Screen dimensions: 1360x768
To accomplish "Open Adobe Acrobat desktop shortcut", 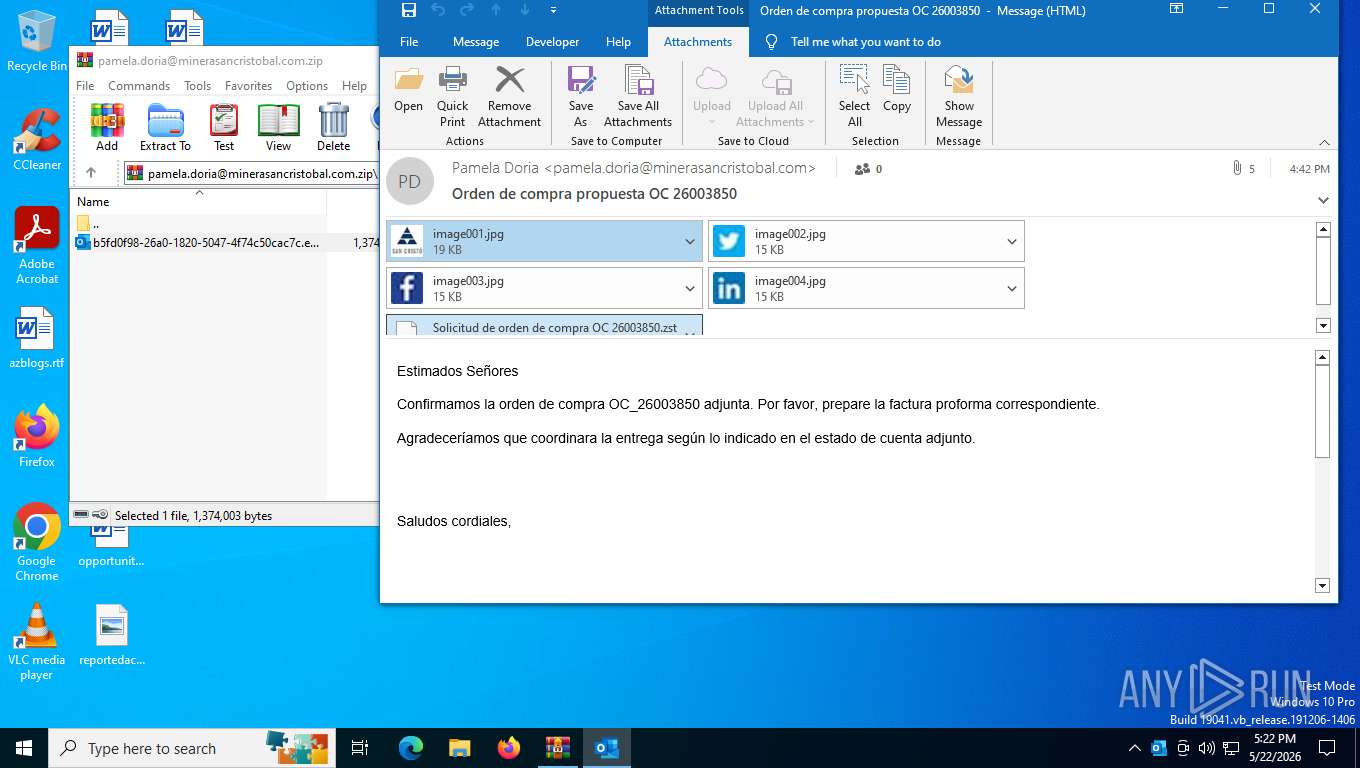I will coord(37,246).
